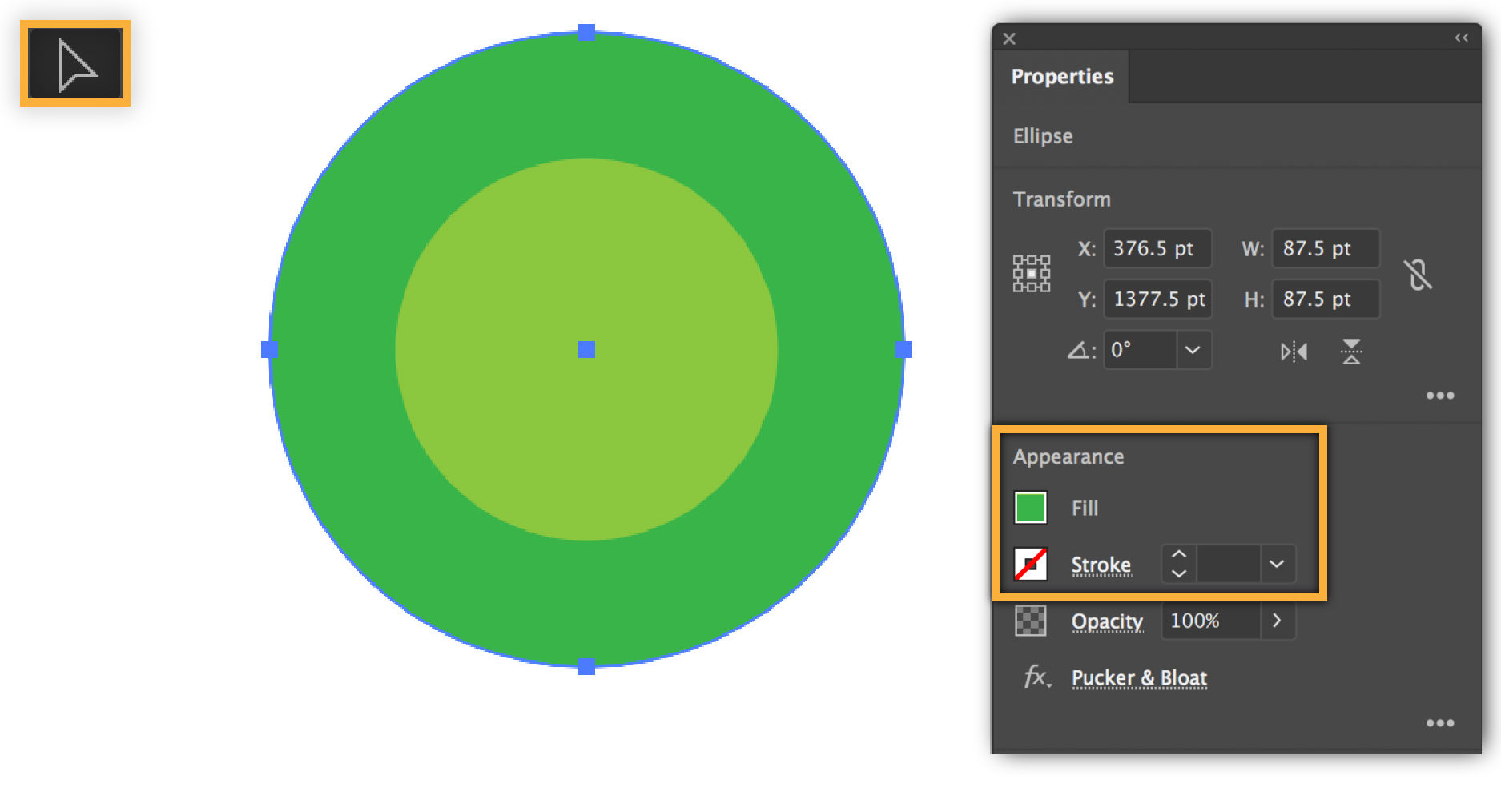Click the green Fill color swatch
1501x812 pixels.
1031,507
